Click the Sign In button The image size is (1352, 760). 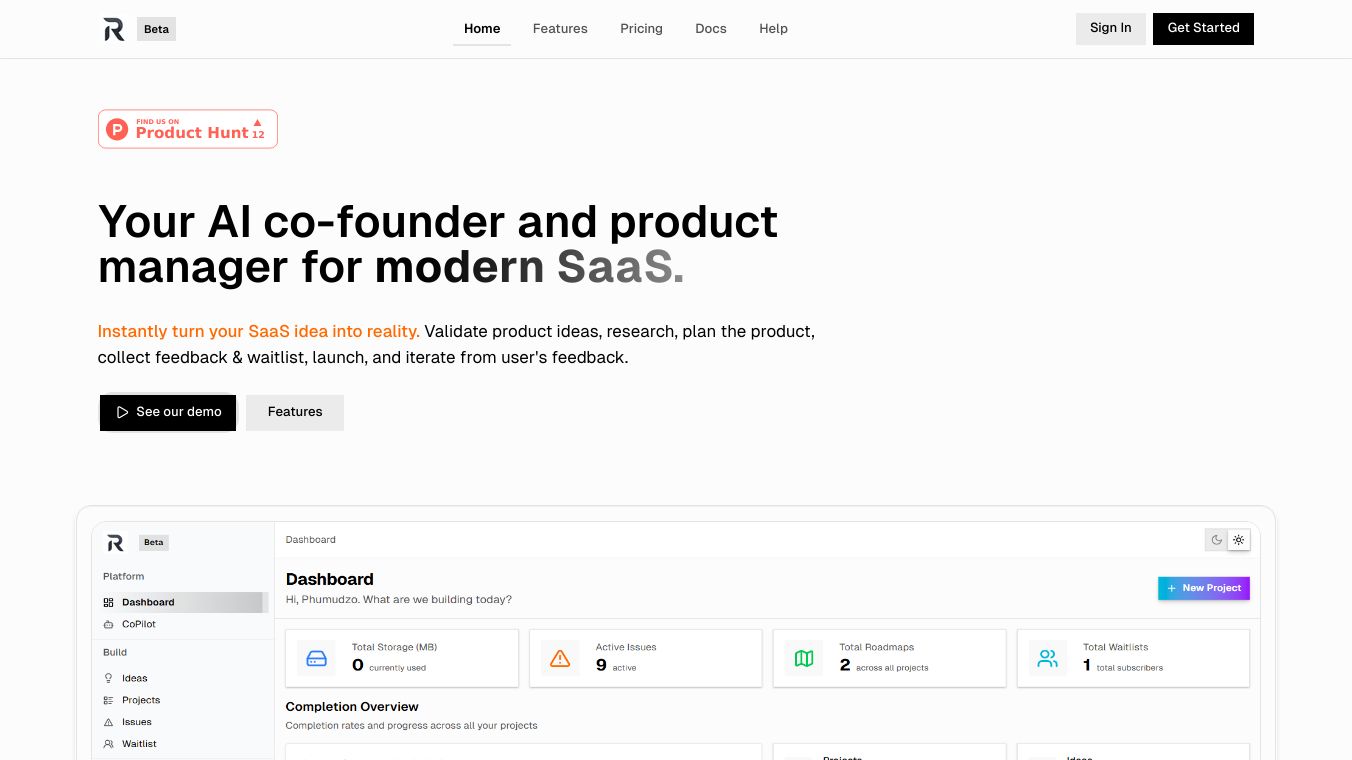click(1110, 28)
